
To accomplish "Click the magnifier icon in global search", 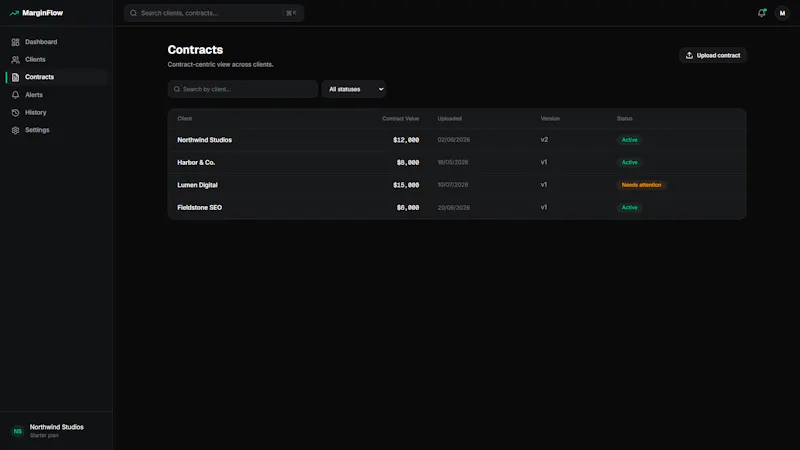I will 134,13.
